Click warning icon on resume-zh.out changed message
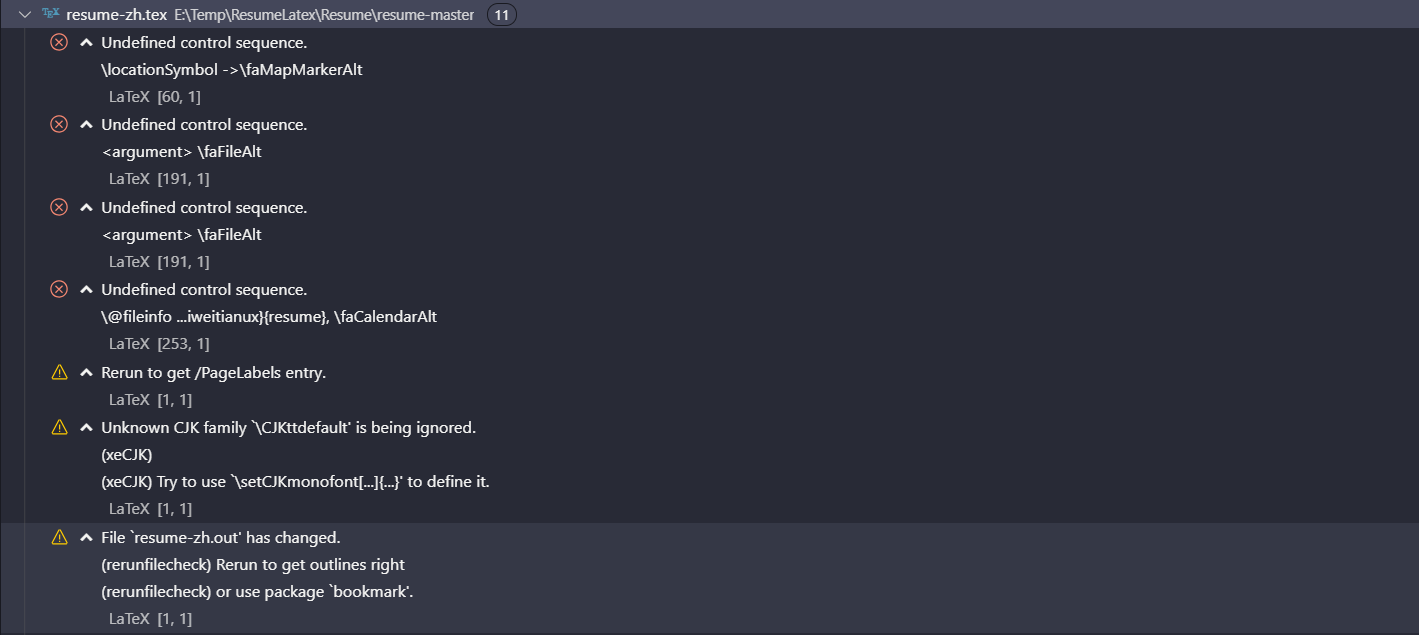Image resolution: width=1419 pixels, height=635 pixels. click(57, 537)
